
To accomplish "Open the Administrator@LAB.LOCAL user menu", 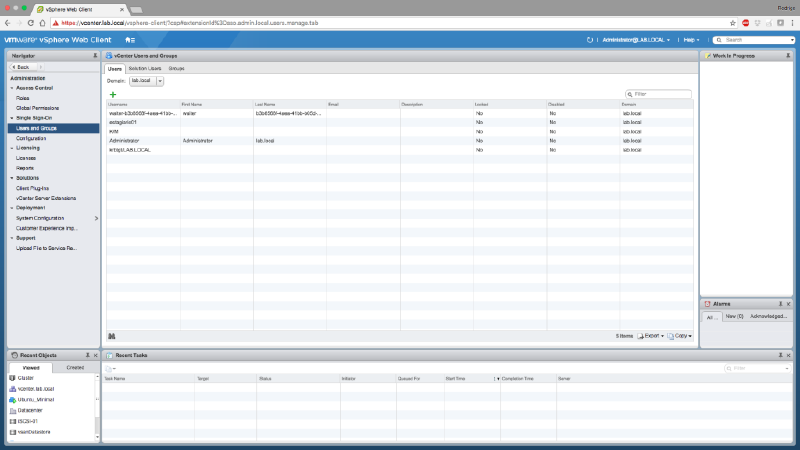I will (636, 40).
